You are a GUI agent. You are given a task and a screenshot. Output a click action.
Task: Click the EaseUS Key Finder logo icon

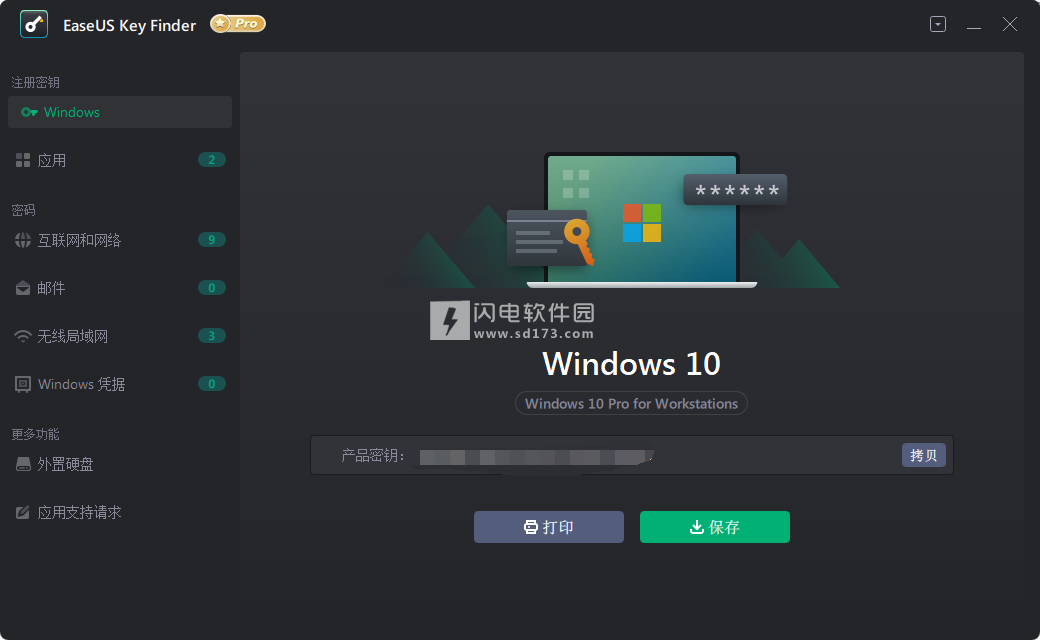34,25
